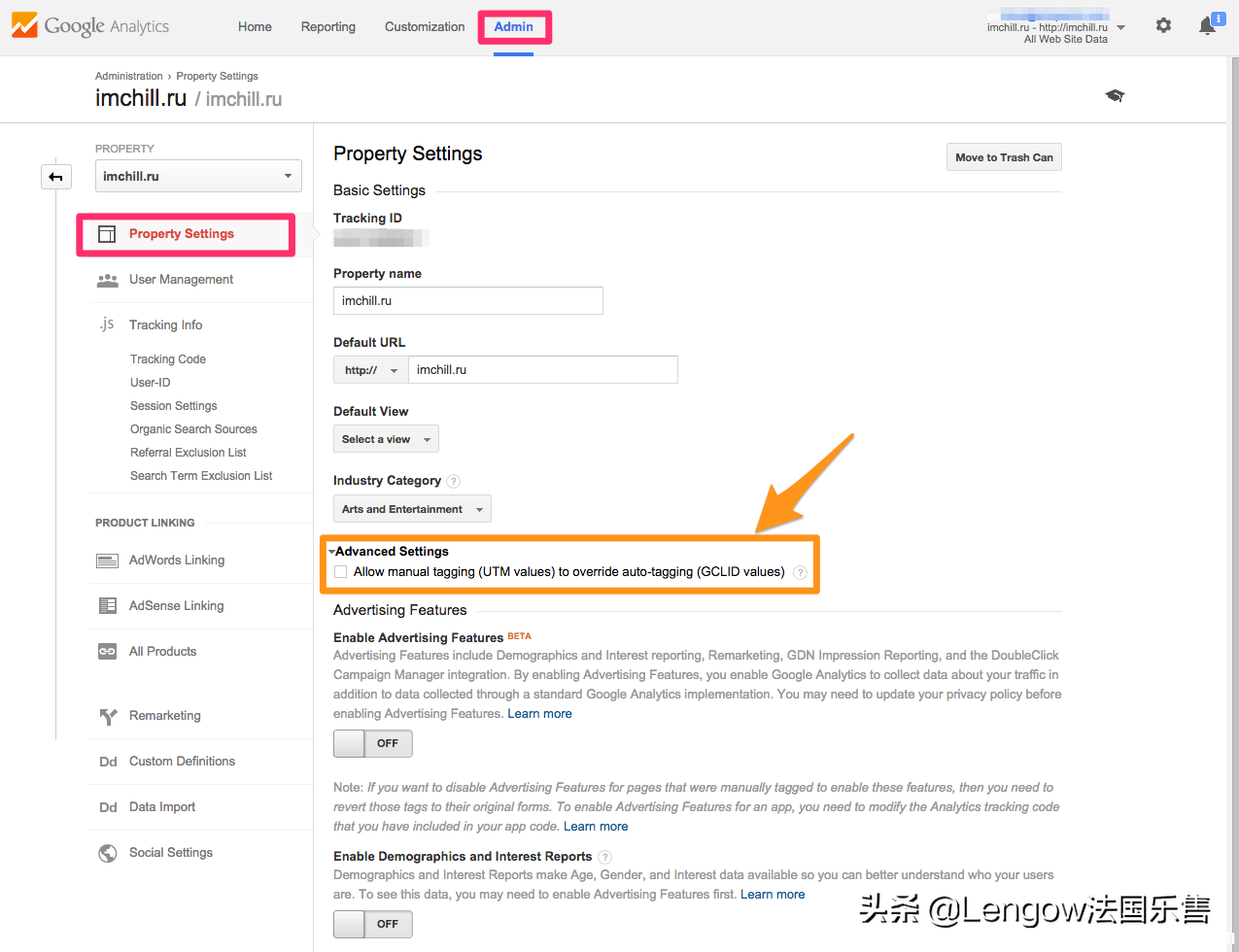
Task: Click Learn more under Advertising Features description
Action: click(x=539, y=714)
